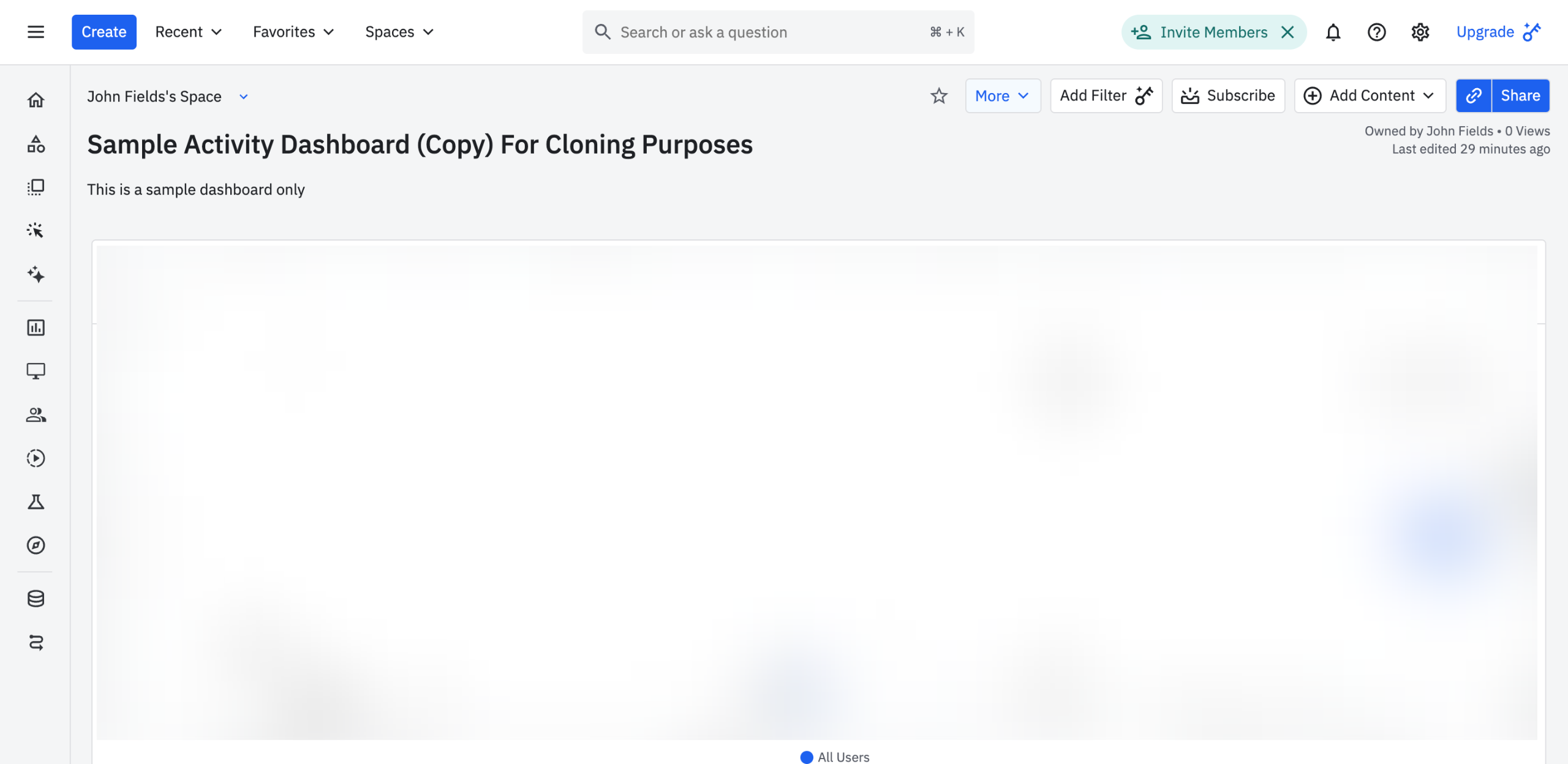Viewport: 1568px width, 764px height.
Task: Go to Home in sidebar
Action: point(36,100)
